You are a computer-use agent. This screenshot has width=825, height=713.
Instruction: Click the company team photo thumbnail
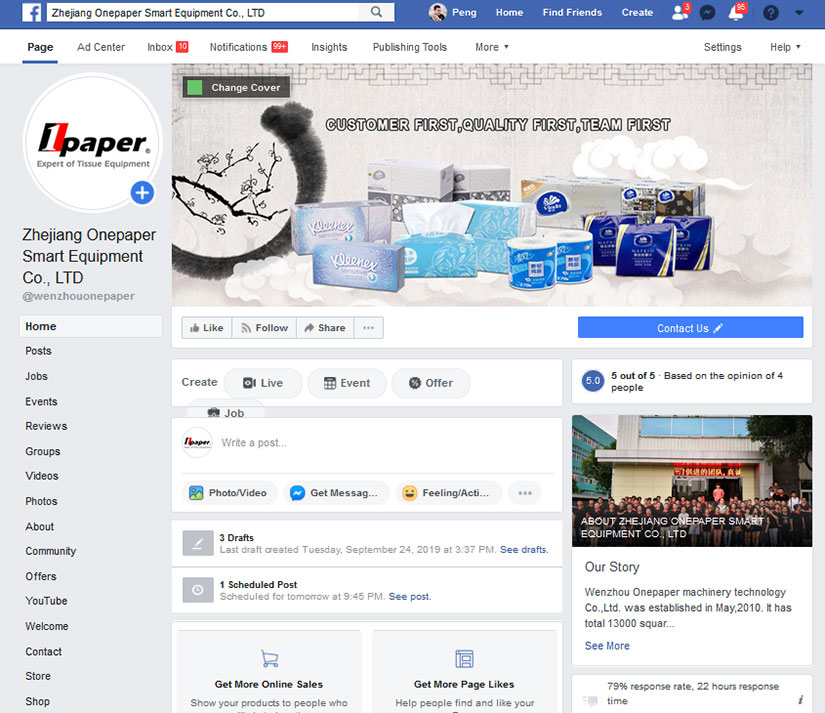[692, 480]
